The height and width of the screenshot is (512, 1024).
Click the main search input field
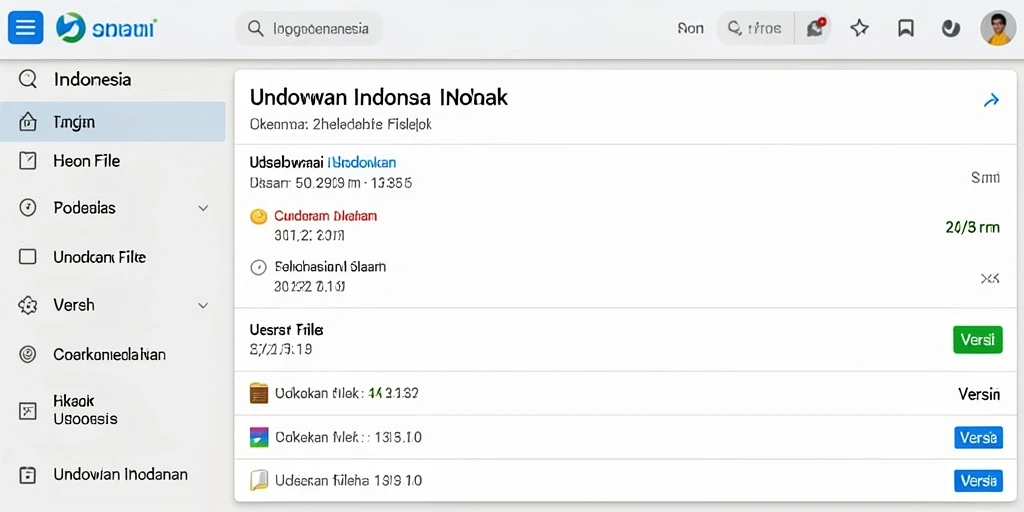point(309,28)
